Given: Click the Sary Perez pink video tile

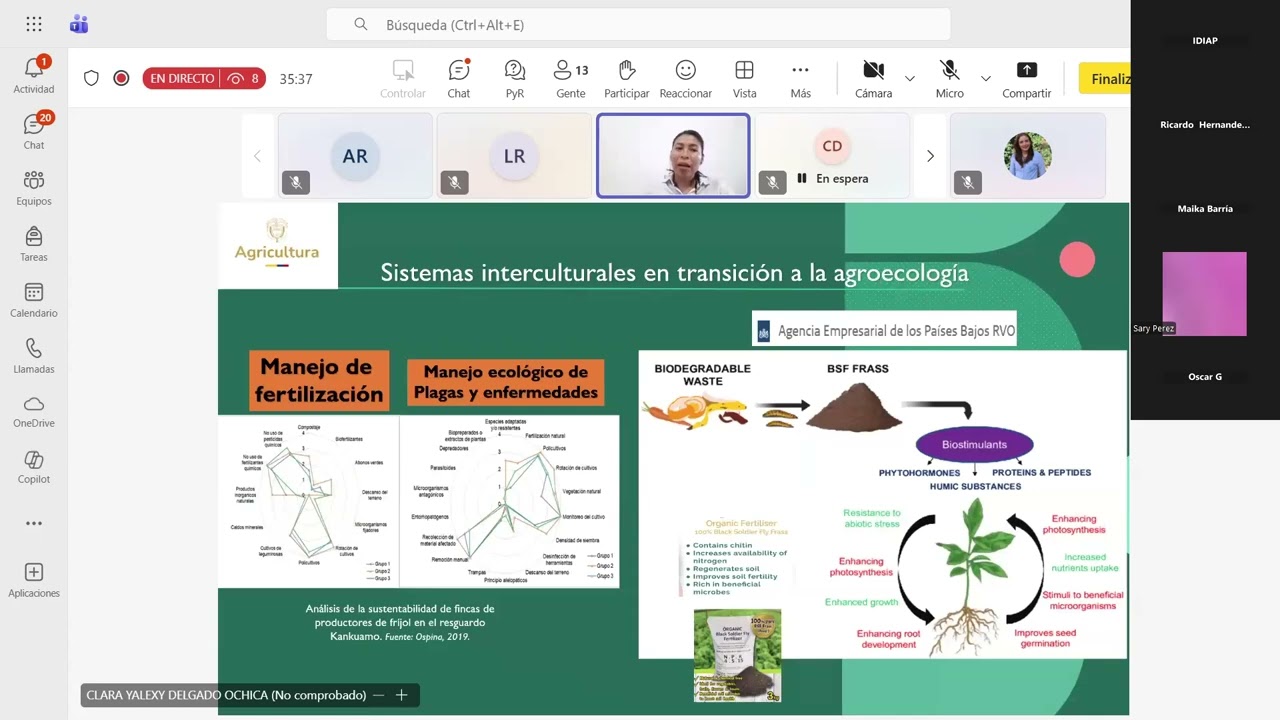Looking at the screenshot, I should pos(1205,293).
